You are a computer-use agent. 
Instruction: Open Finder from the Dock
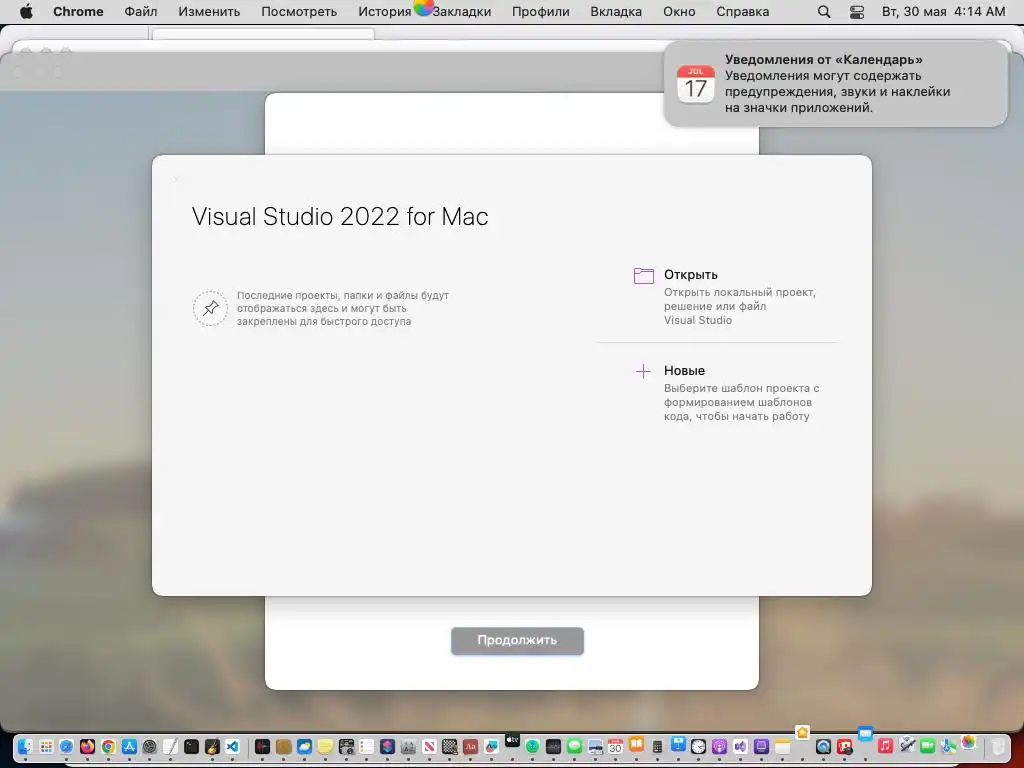click(x=25, y=746)
